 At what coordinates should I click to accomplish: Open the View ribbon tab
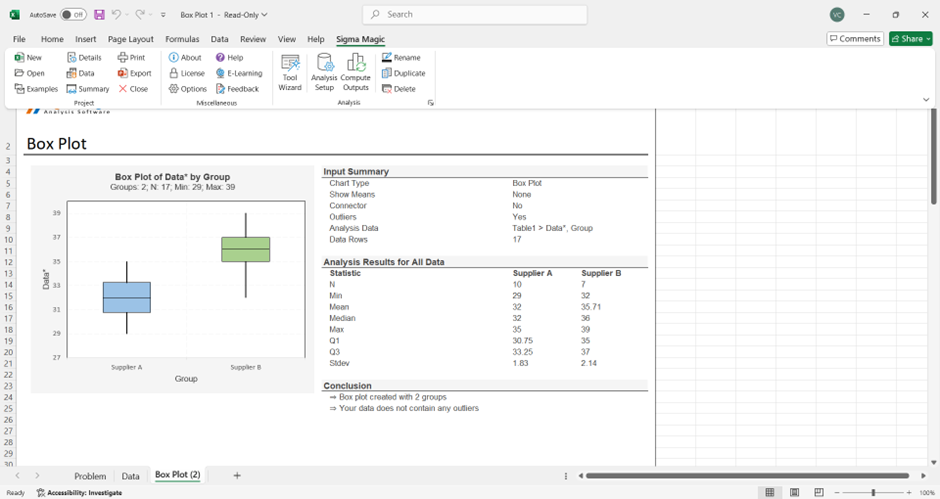pos(287,39)
